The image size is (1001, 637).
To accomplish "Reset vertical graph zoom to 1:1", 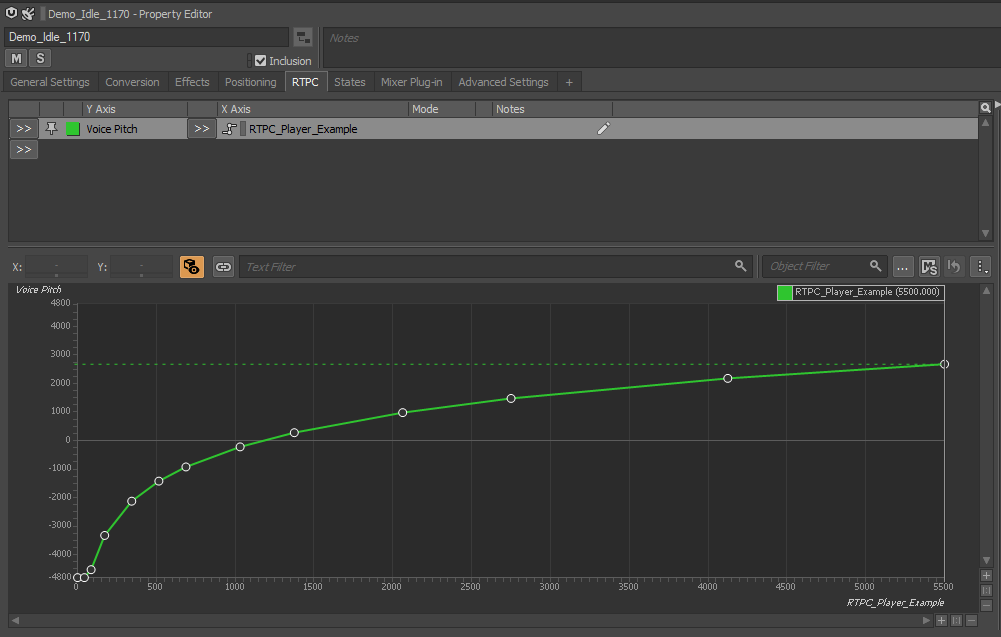I will (x=986, y=590).
